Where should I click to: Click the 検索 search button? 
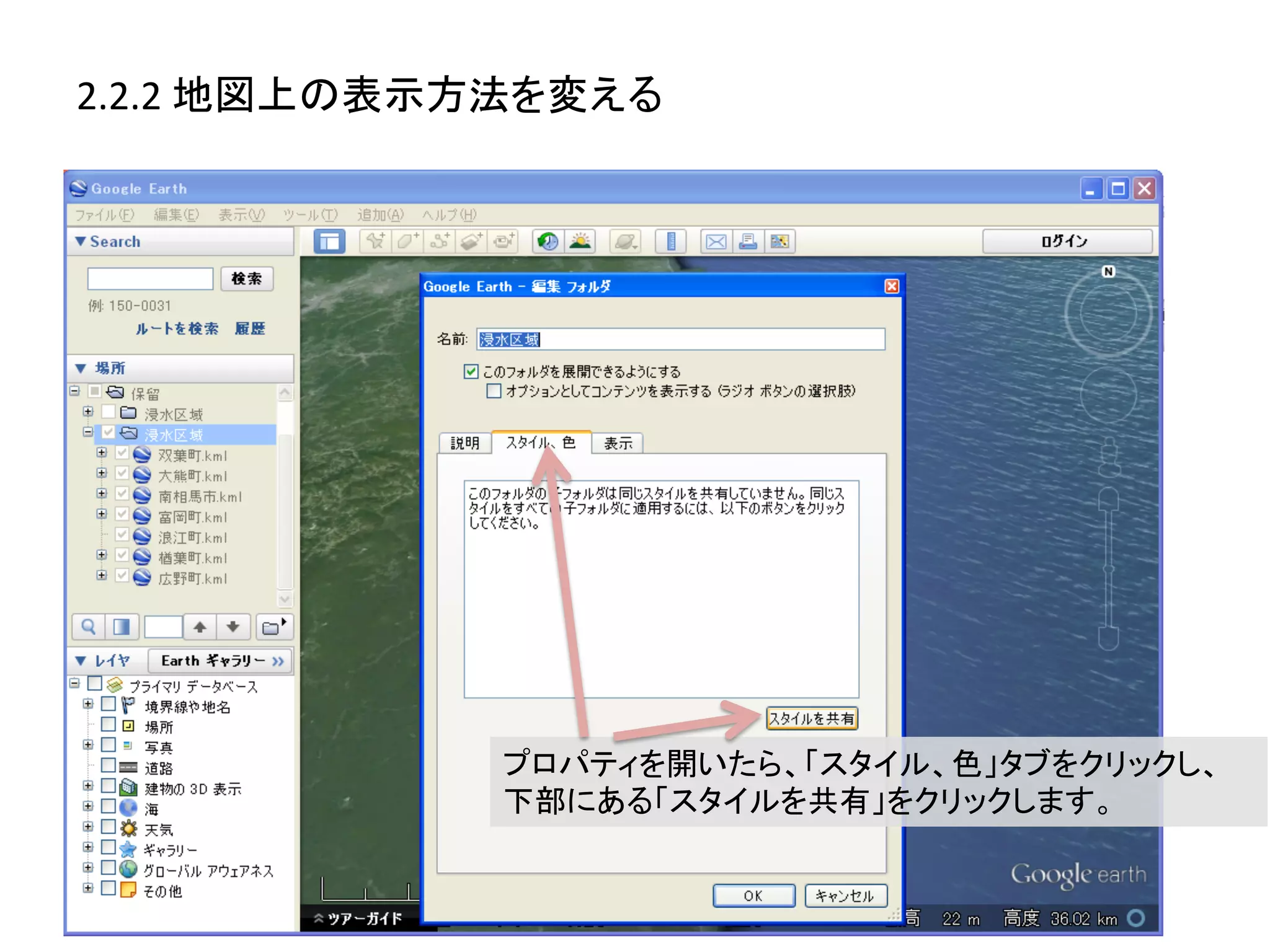click(x=246, y=279)
